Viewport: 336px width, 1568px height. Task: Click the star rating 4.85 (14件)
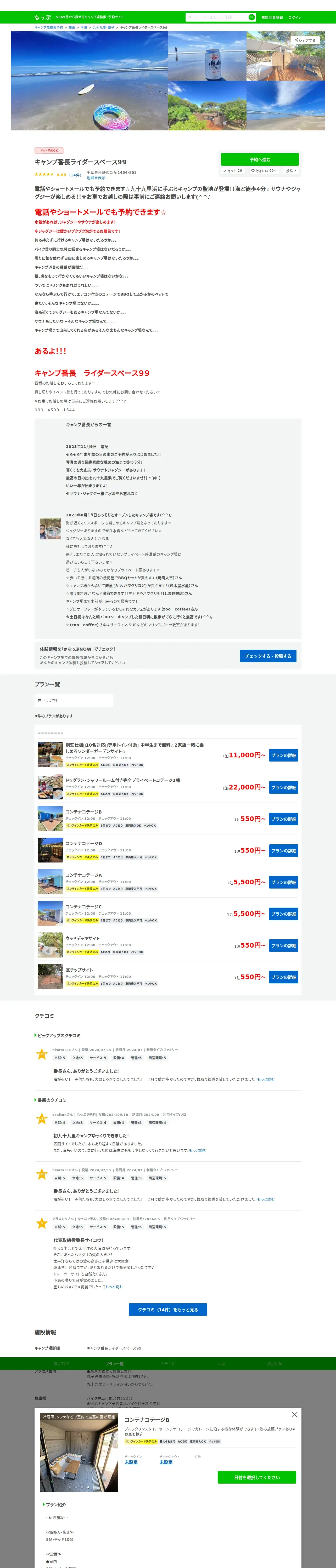pyautogui.click(x=58, y=175)
